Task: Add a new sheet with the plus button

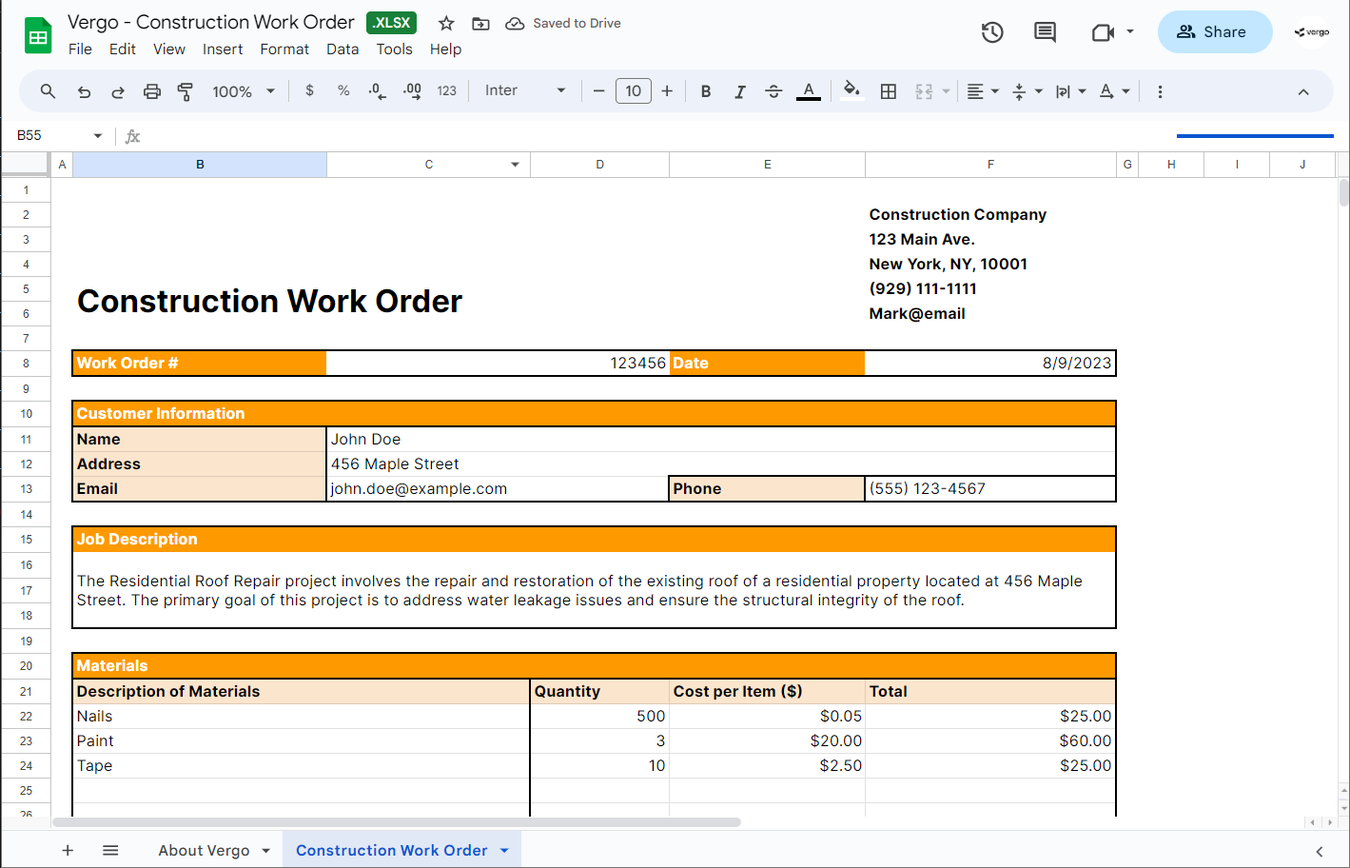Action: (67, 849)
